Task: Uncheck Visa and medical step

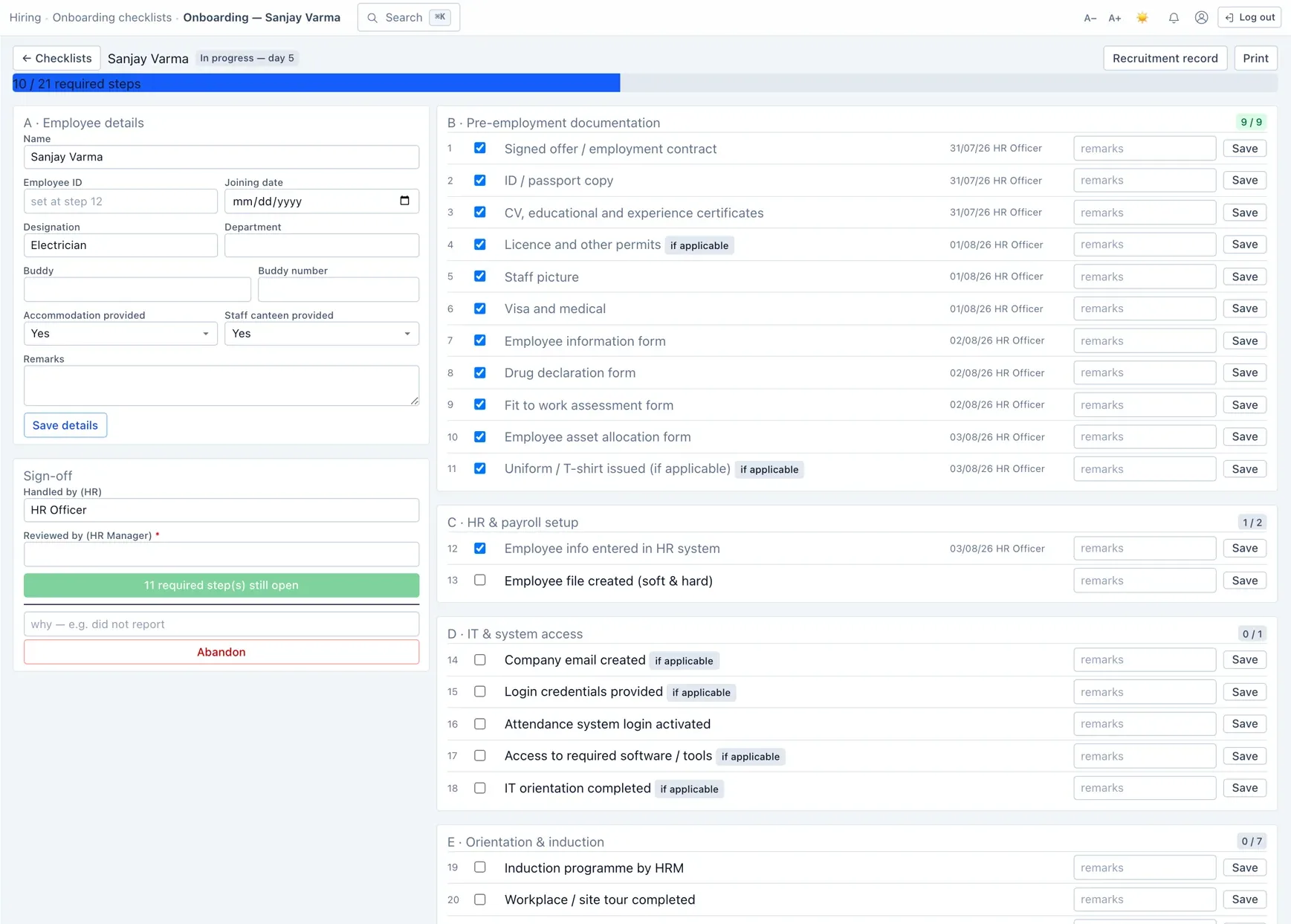Action: (480, 308)
